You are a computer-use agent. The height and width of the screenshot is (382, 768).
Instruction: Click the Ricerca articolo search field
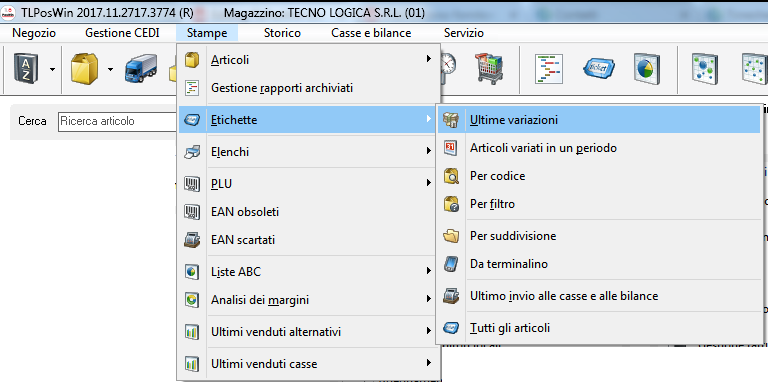(x=117, y=121)
